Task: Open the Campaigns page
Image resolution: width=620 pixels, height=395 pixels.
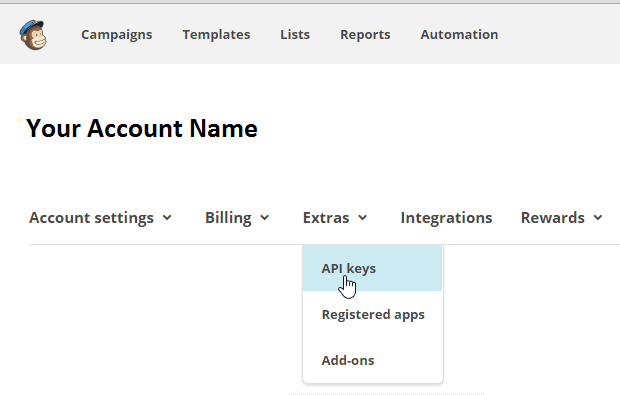Action: [117, 35]
